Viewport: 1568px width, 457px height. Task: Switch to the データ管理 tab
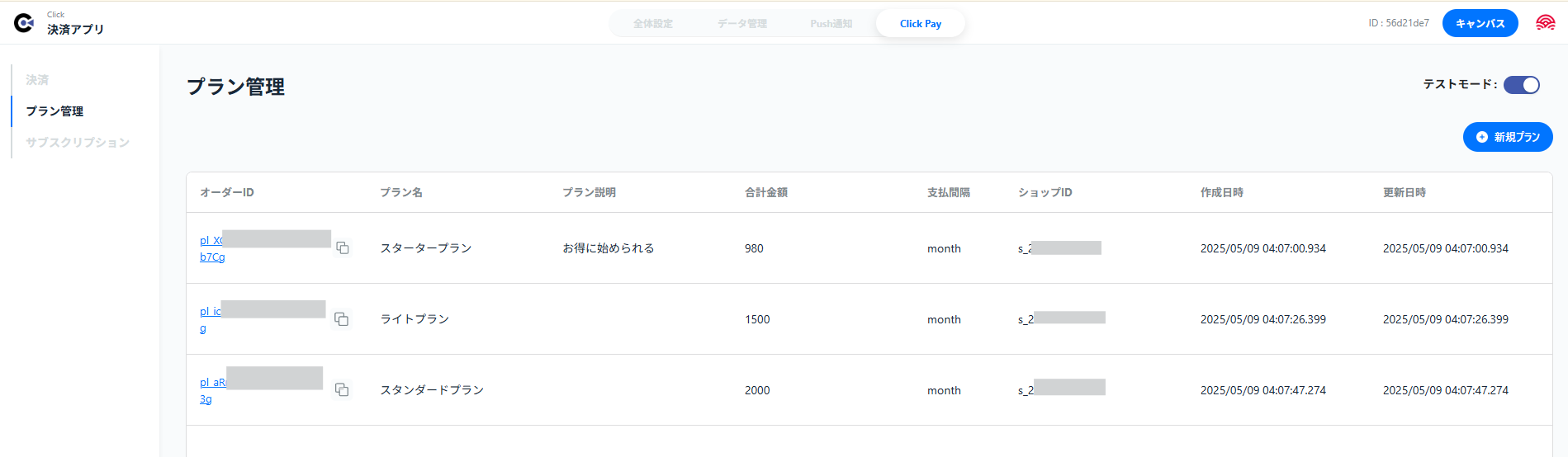click(x=742, y=24)
